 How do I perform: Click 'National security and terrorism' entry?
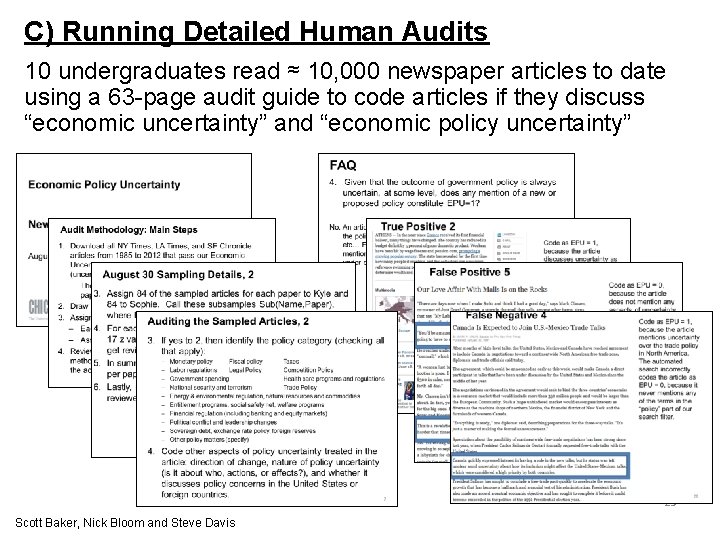click(211, 388)
